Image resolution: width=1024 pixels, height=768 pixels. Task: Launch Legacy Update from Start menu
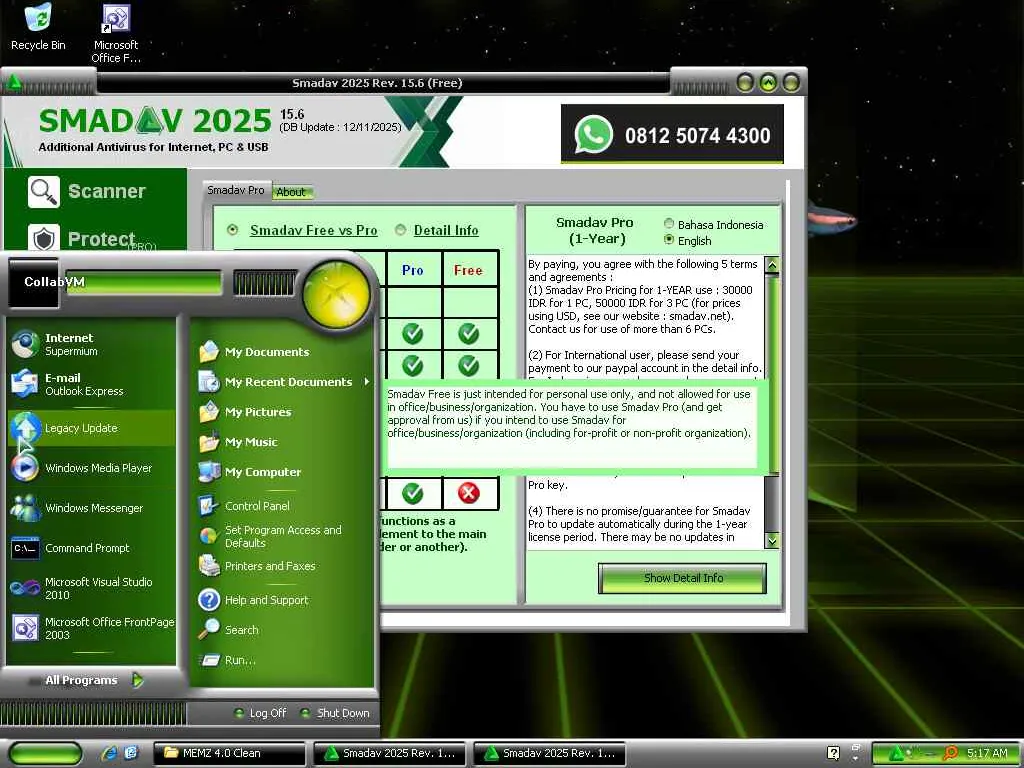tap(91, 428)
